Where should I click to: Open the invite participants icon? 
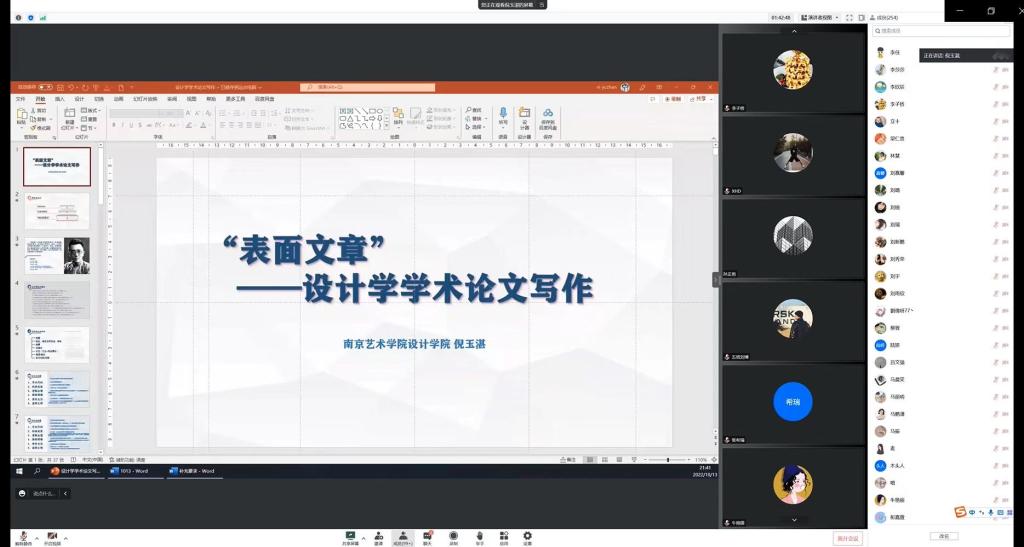[378, 537]
